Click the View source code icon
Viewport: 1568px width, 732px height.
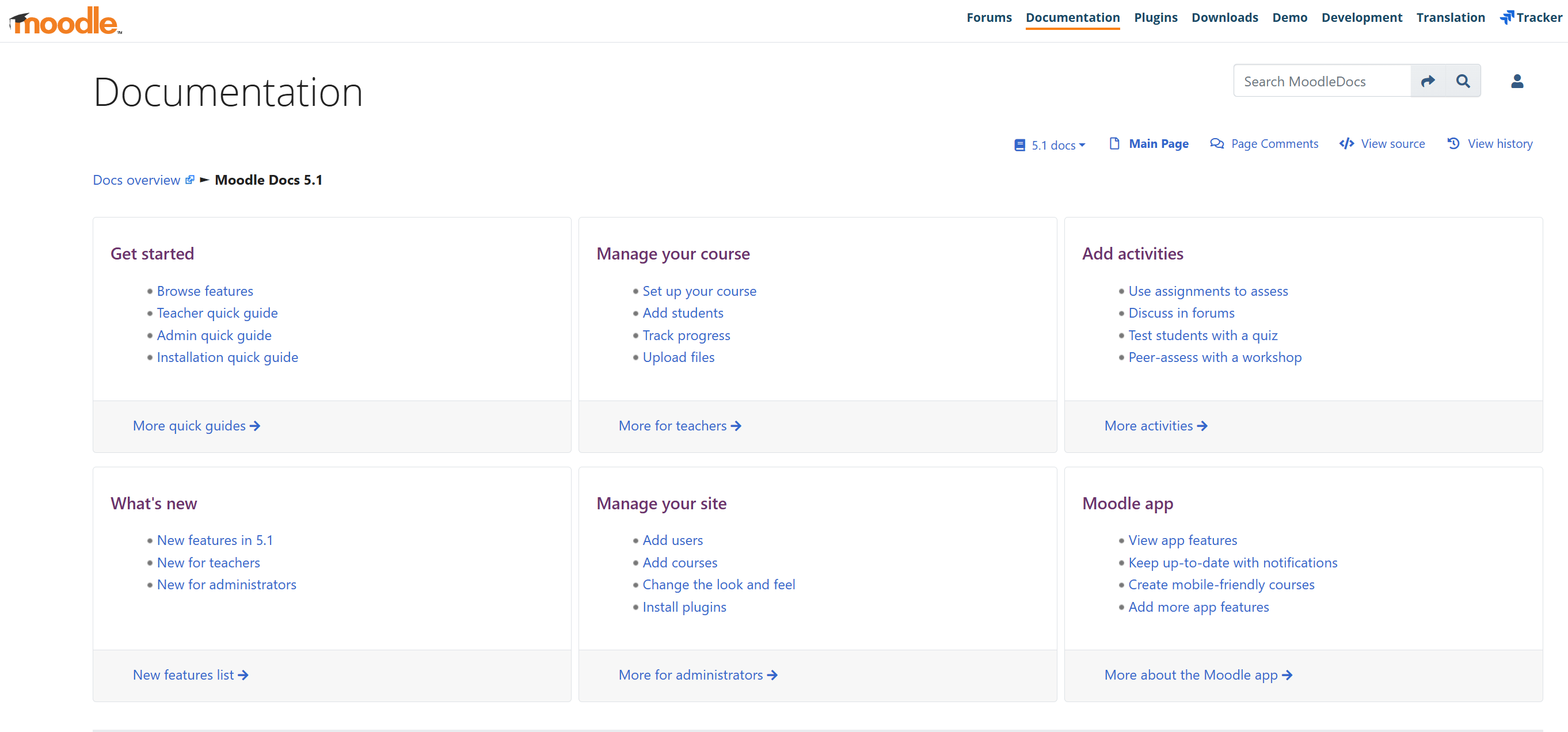(x=1346, y=144)
